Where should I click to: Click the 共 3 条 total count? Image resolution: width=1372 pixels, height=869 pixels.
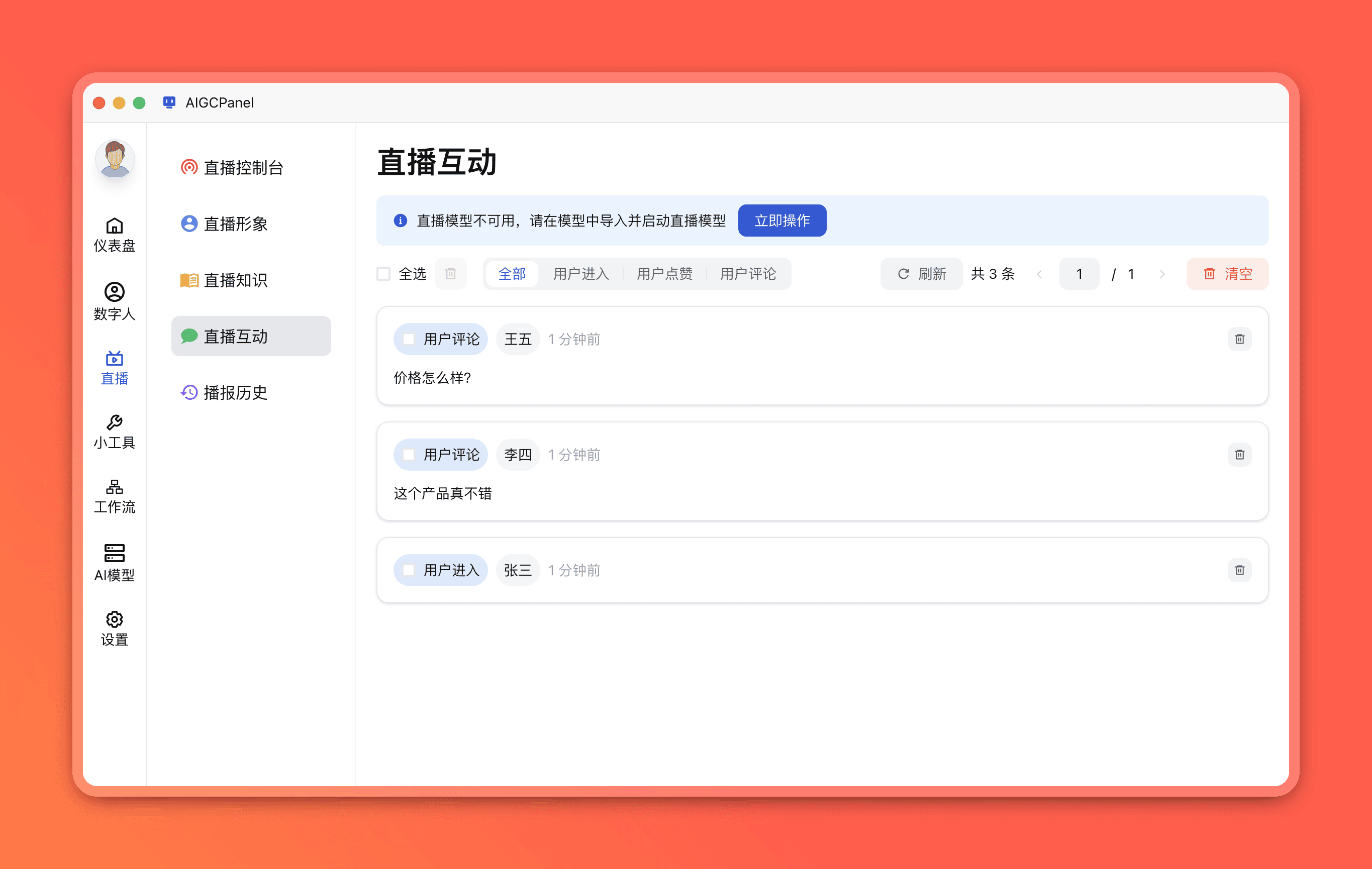[993, 274]
